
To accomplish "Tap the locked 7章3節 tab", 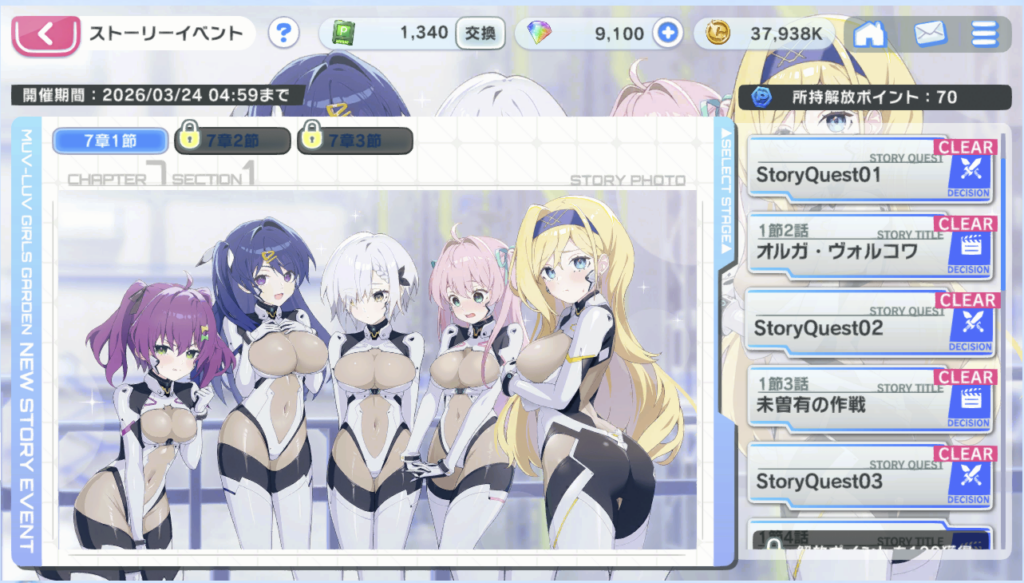I will pyautogui.click(x=355, y=140).
